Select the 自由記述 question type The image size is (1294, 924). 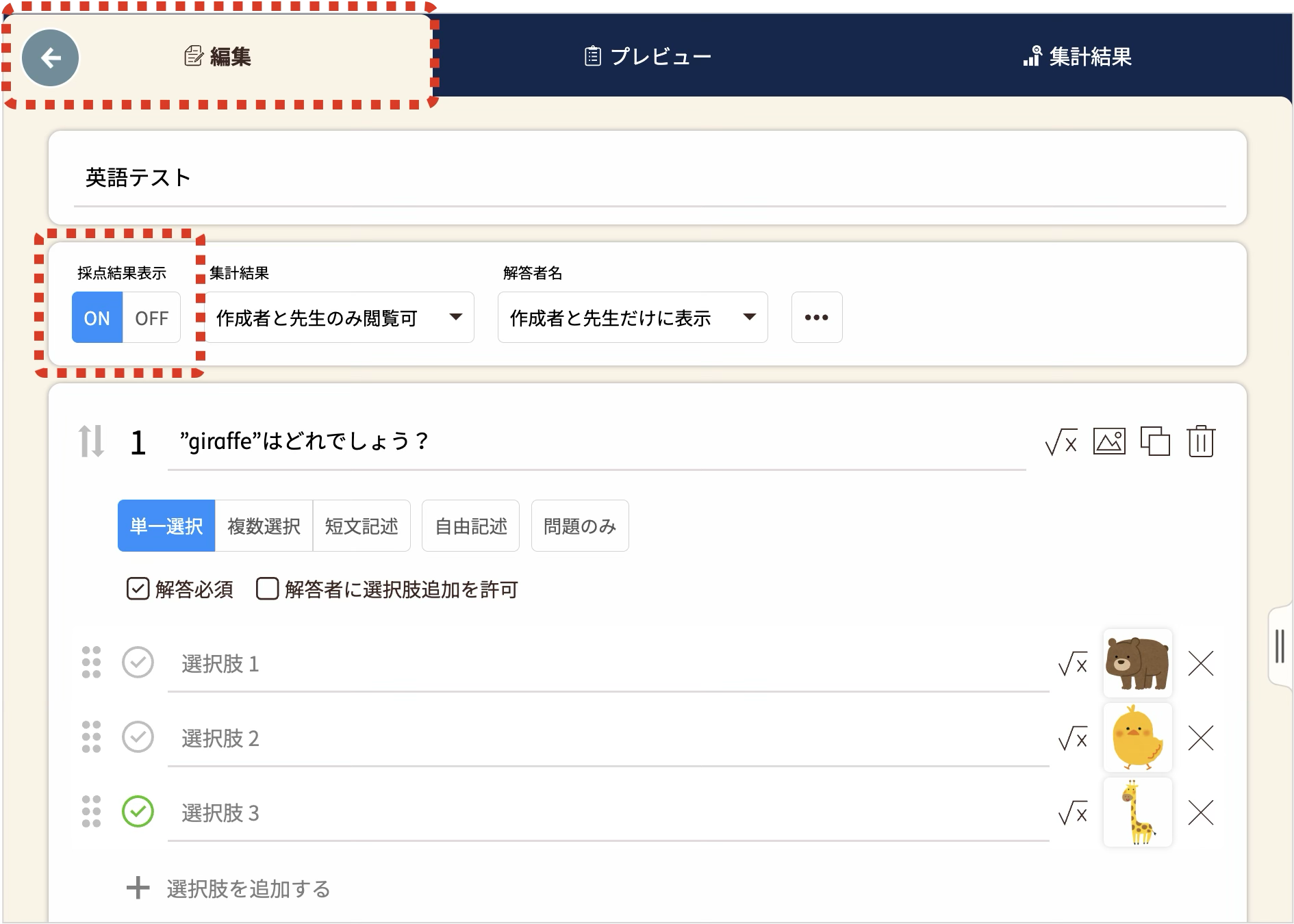tap(471, 526)
